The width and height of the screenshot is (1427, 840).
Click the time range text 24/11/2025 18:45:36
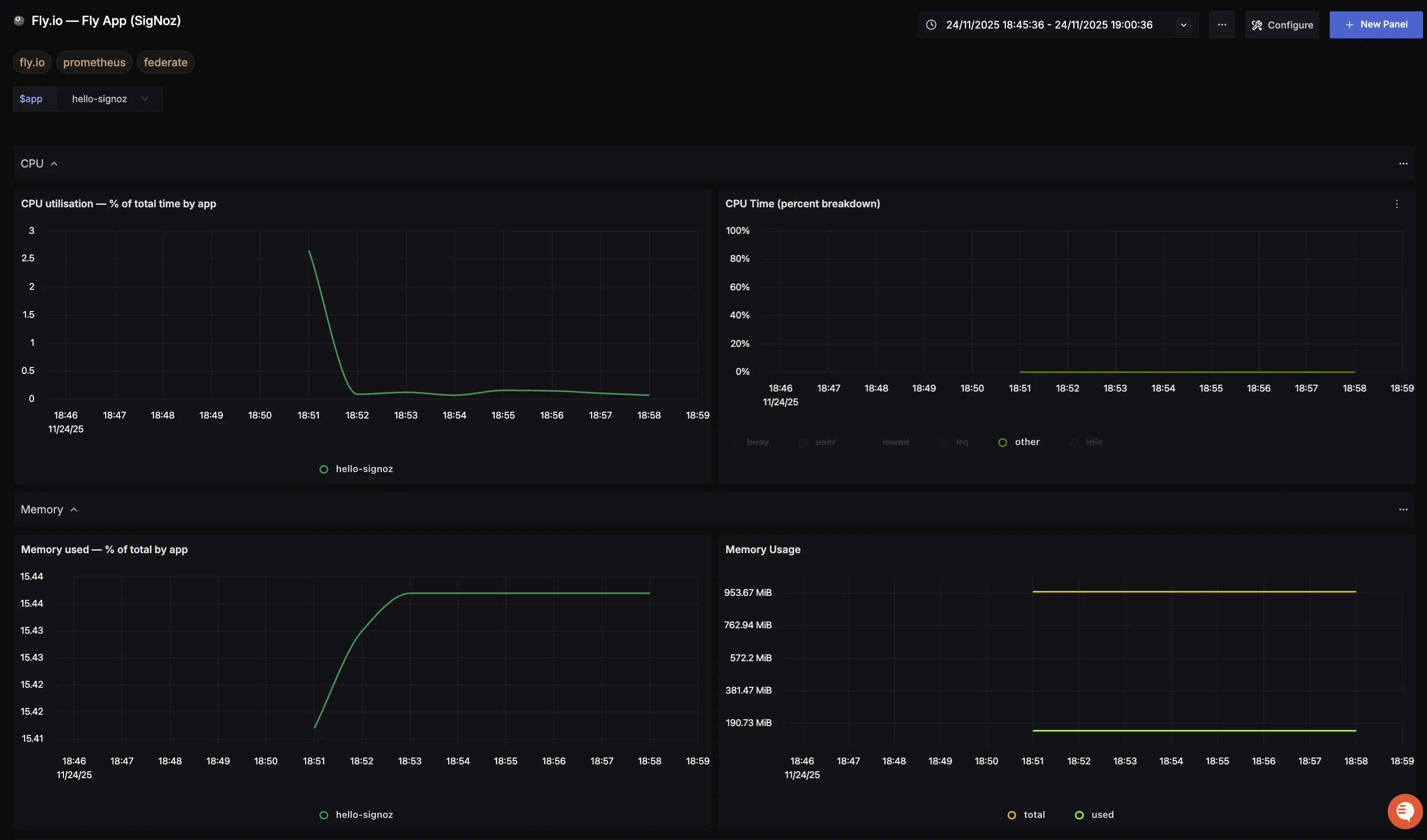tap(995, 25)
